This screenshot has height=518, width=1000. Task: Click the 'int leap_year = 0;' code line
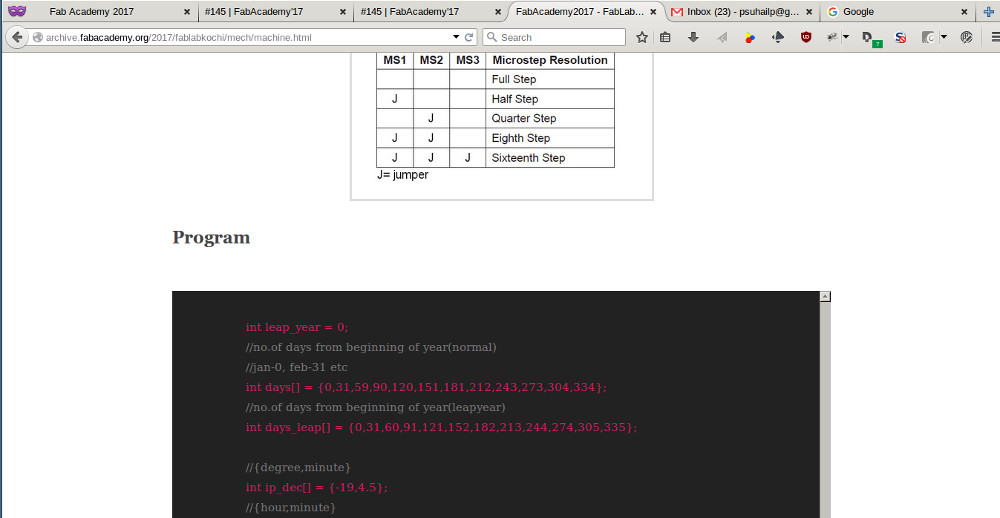tap(297, 327)
